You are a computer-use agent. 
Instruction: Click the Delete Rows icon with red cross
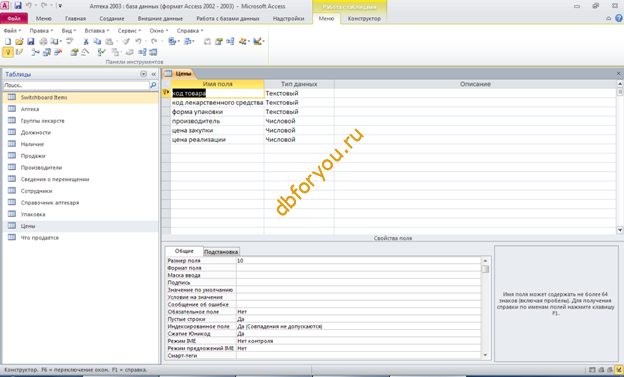pos(58,52)
